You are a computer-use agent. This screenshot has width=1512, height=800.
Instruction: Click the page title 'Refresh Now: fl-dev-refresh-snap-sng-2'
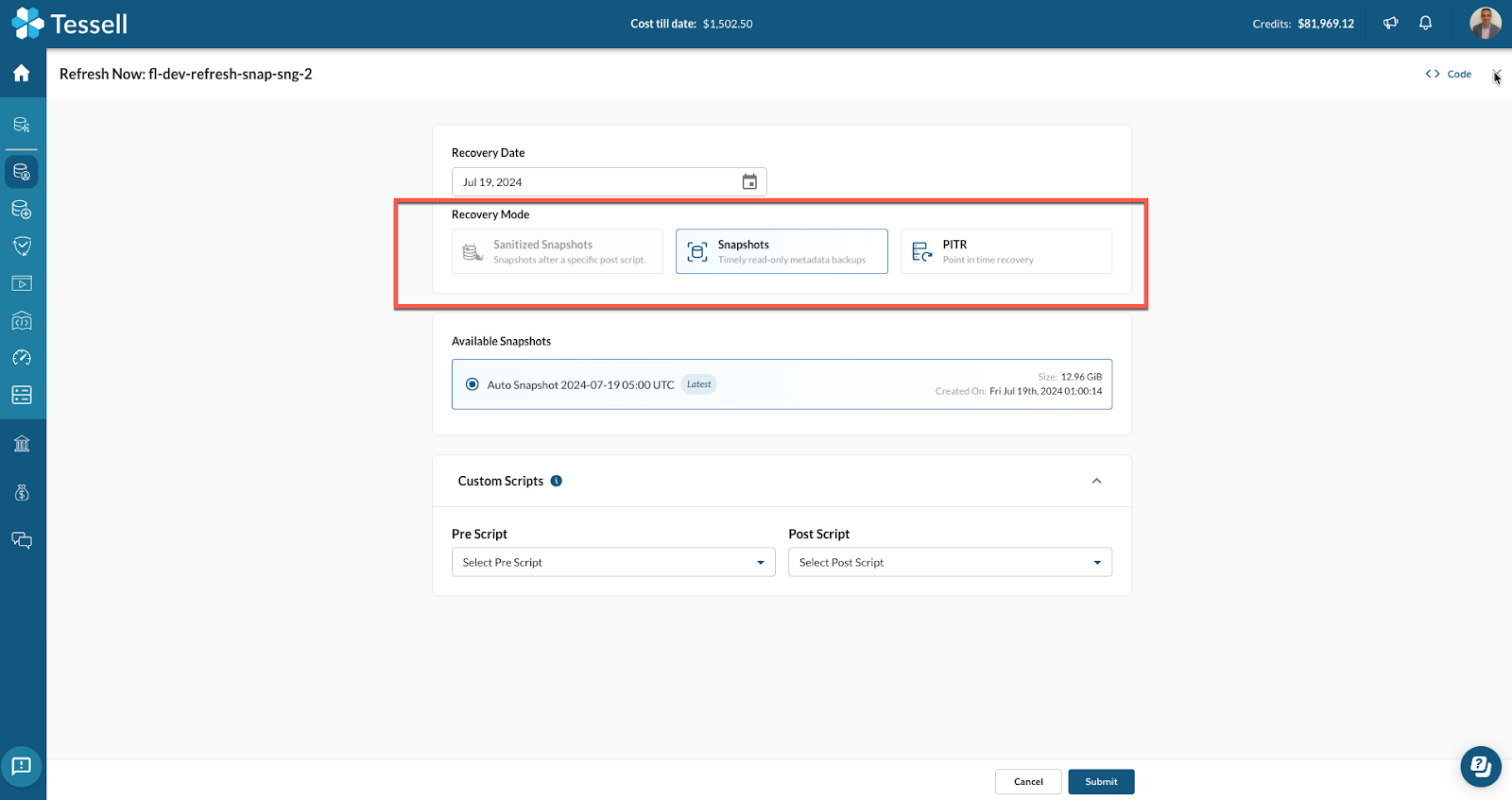[x=186, y=74]
